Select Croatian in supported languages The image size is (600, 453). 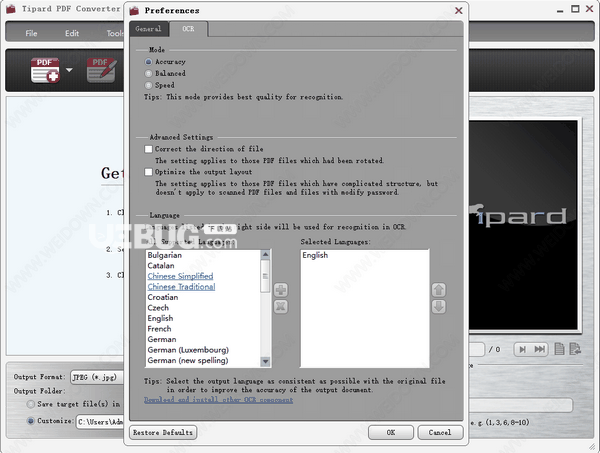[163, 297]
